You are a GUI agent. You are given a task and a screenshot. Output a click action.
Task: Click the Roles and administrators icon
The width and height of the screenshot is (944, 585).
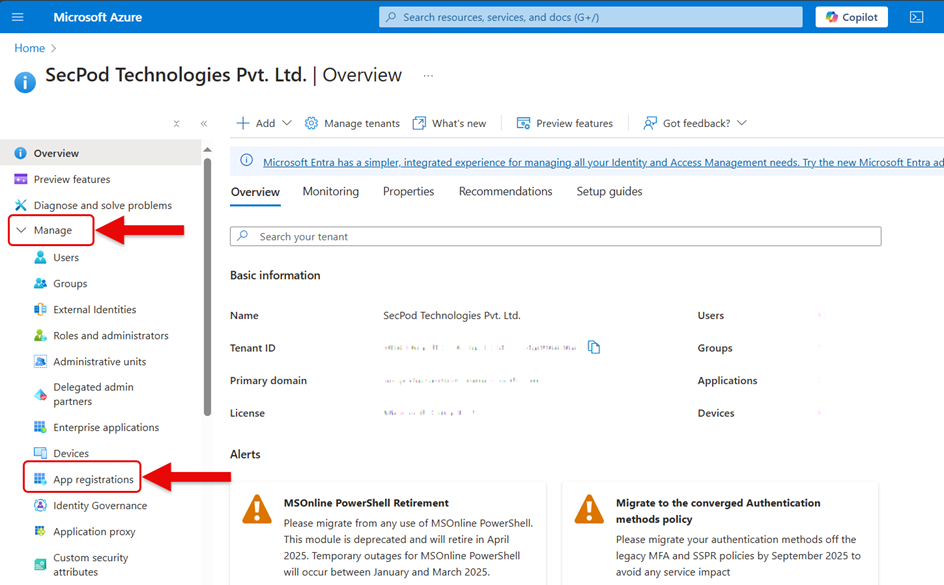click(40, 335)
